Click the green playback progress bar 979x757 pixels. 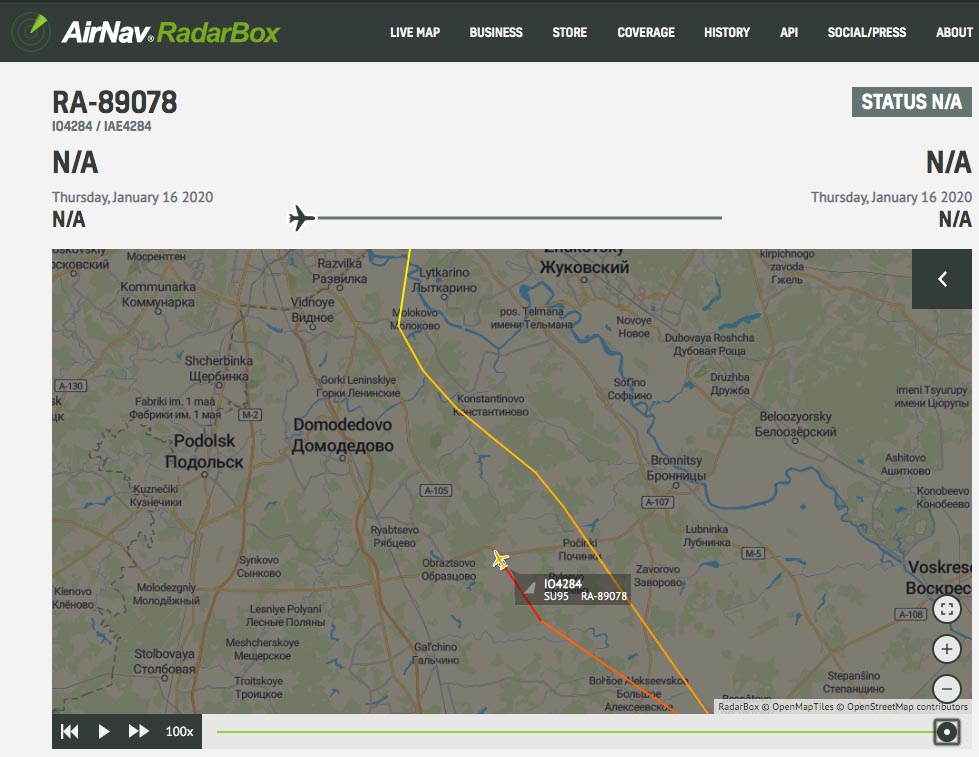click(x=574, y=731)
